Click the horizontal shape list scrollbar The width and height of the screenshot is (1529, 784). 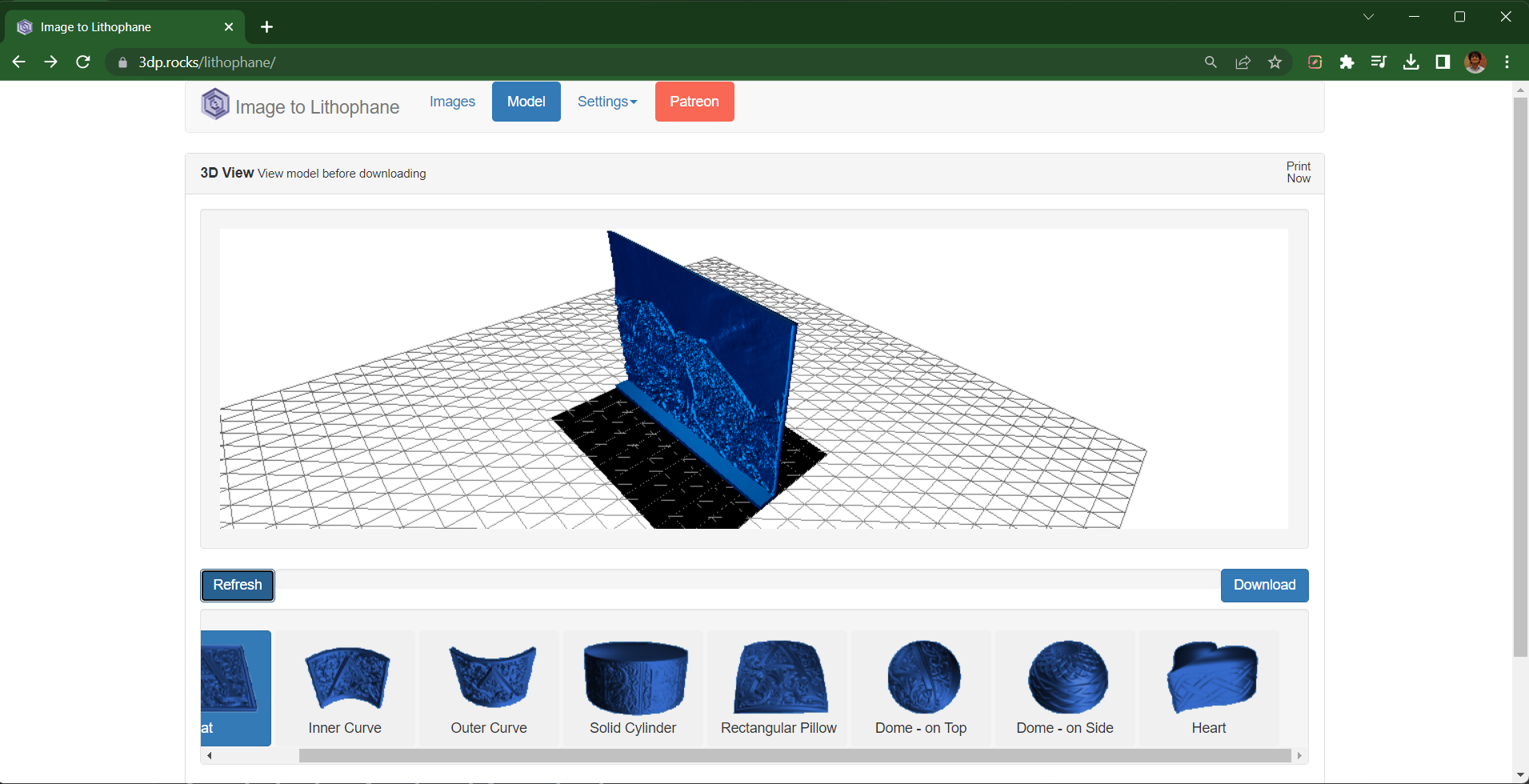795,756
